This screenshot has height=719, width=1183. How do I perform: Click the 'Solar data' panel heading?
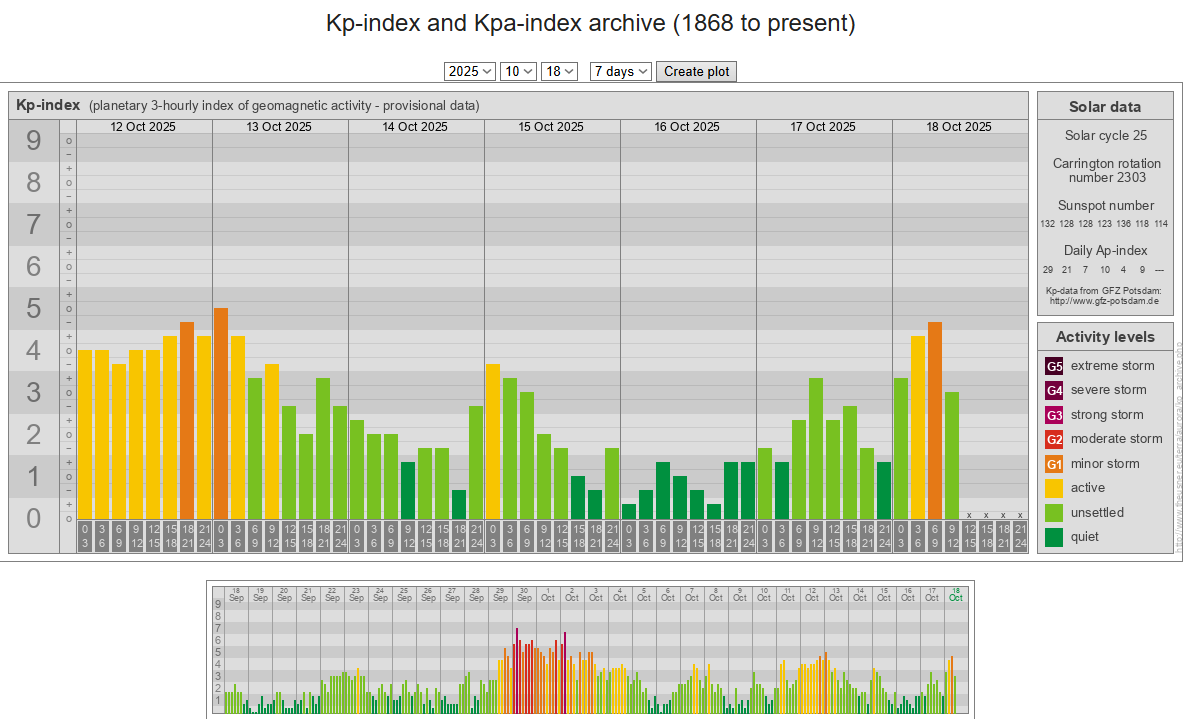(x=1105, y=106)
